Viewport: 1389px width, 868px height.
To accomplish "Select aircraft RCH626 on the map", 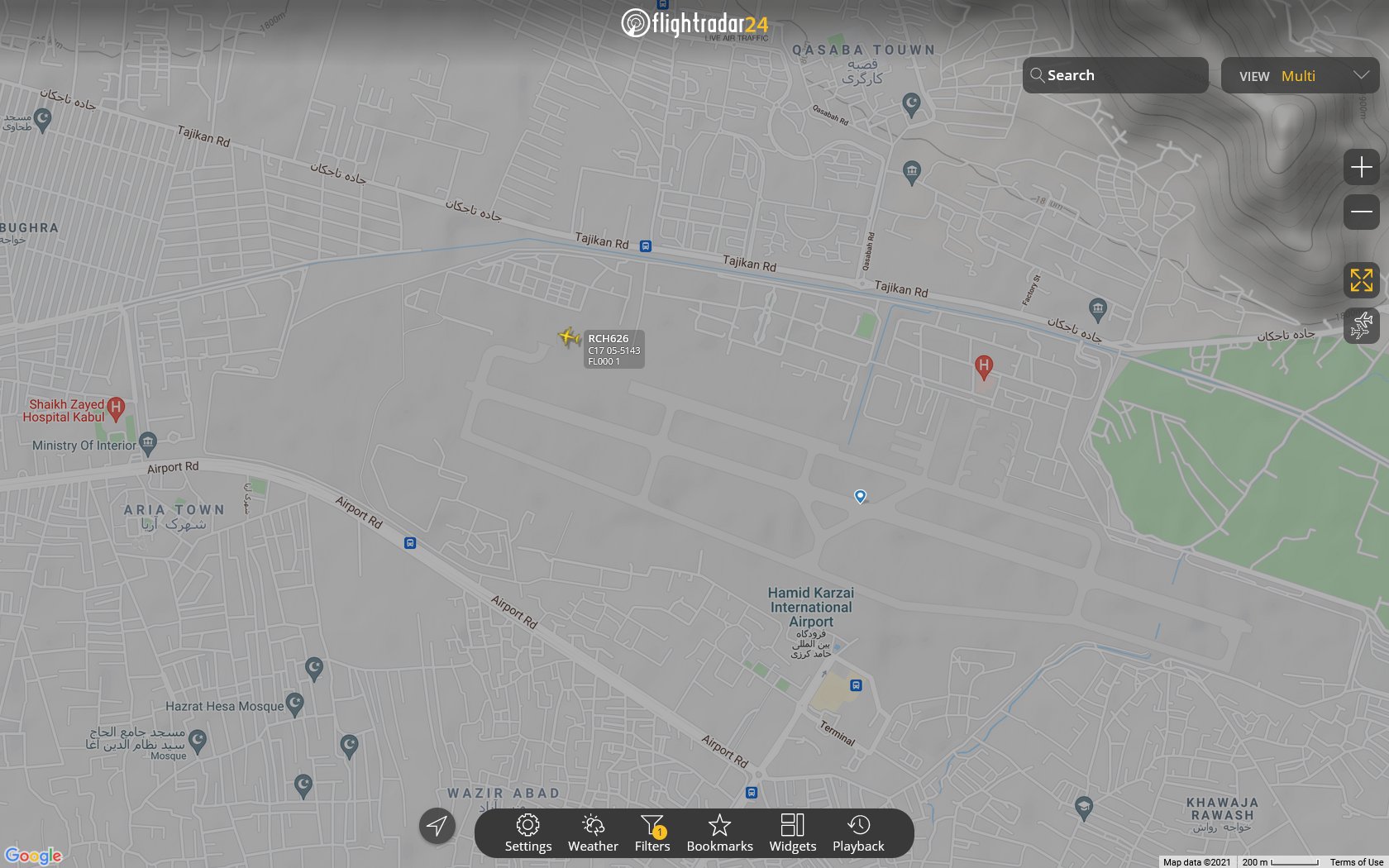I will pos(569,337).
